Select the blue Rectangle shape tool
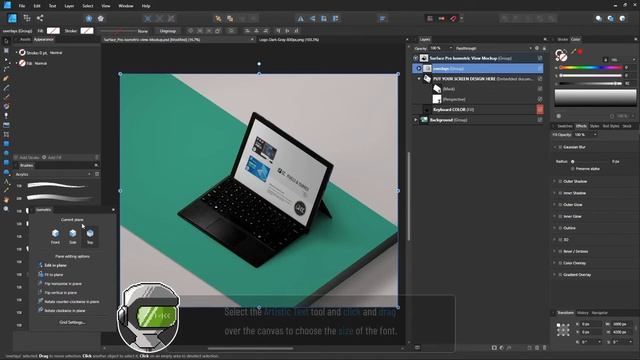This screenshot has width=640, height=360. [x=6, y=144]
